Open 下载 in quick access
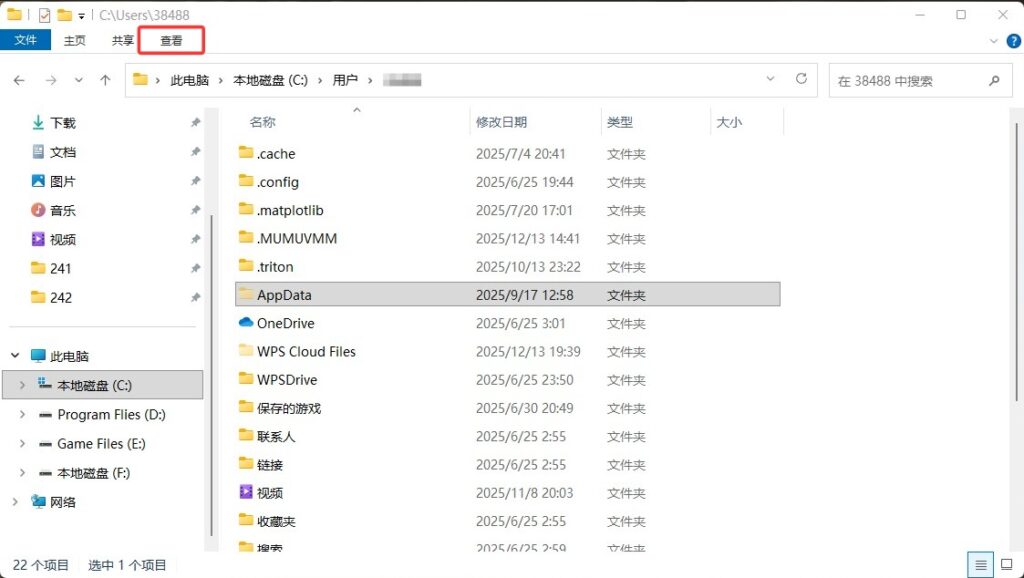Image resolution: width=1024 pixels, height=578 pixels. point(63,123)
